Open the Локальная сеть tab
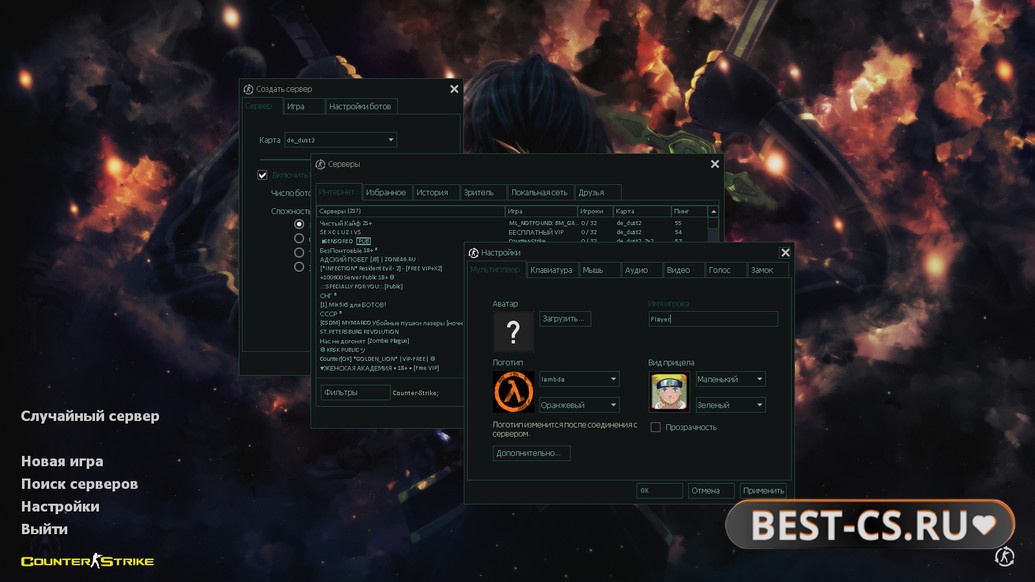Viewport: 1035px width, 582px height. [x=539, y=193]
